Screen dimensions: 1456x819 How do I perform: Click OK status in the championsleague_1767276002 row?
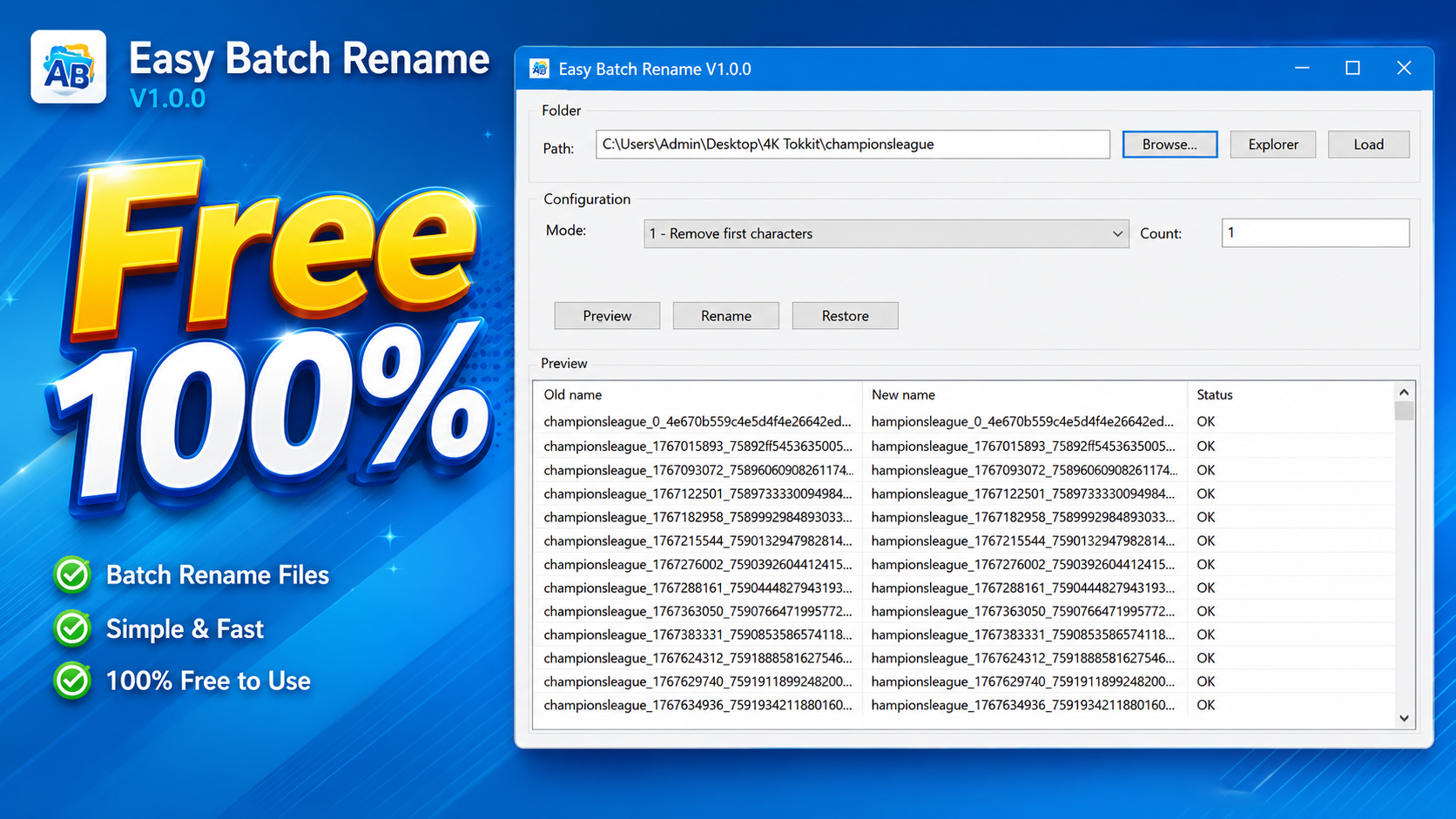pos(1205,564)
